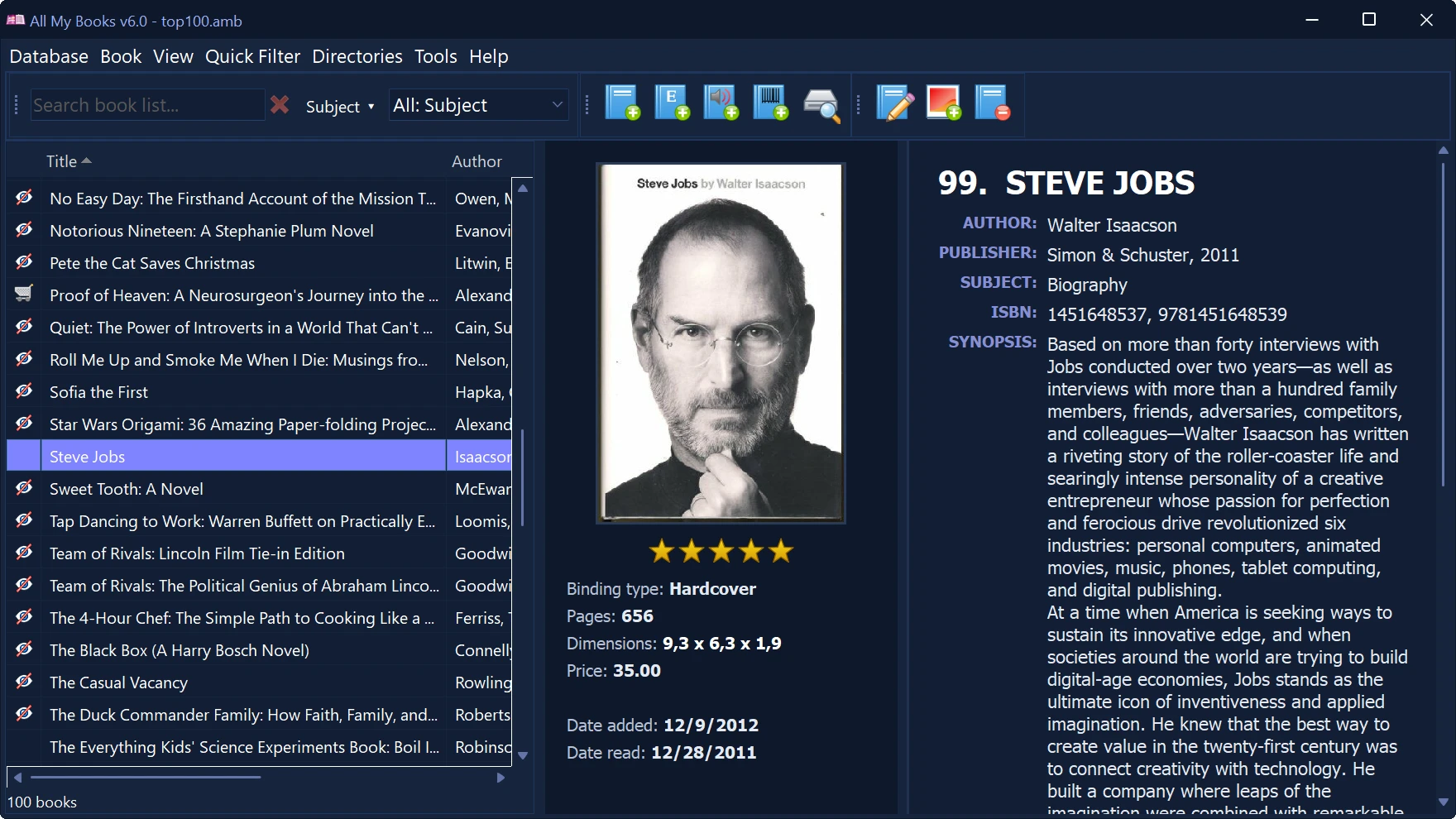Click the unread eye icon beside The 4-Hour Chef
This screenshot has height=819, width=1456.
(24, 616)
